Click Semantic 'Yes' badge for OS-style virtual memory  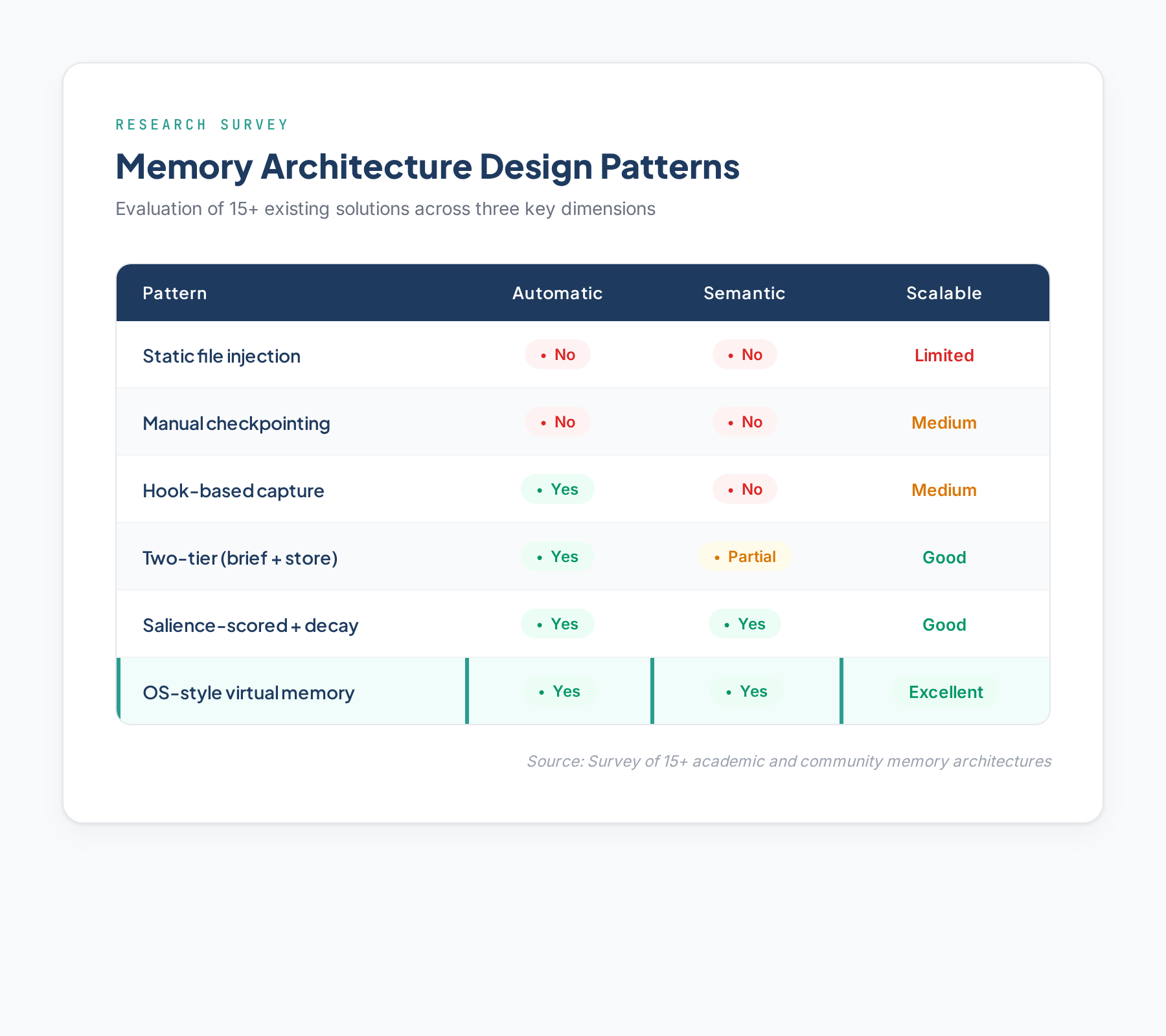(747, 692)
